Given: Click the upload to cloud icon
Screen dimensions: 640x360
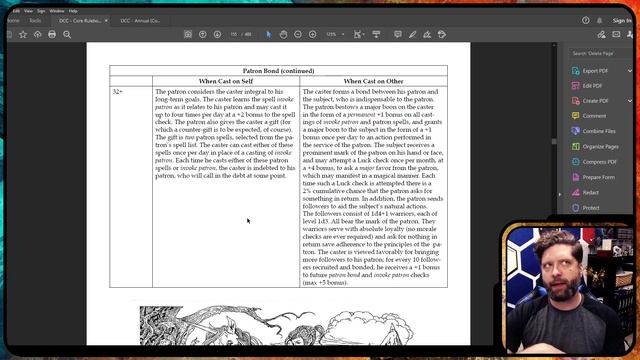Looking at the screenshot, I should point(38,35).
